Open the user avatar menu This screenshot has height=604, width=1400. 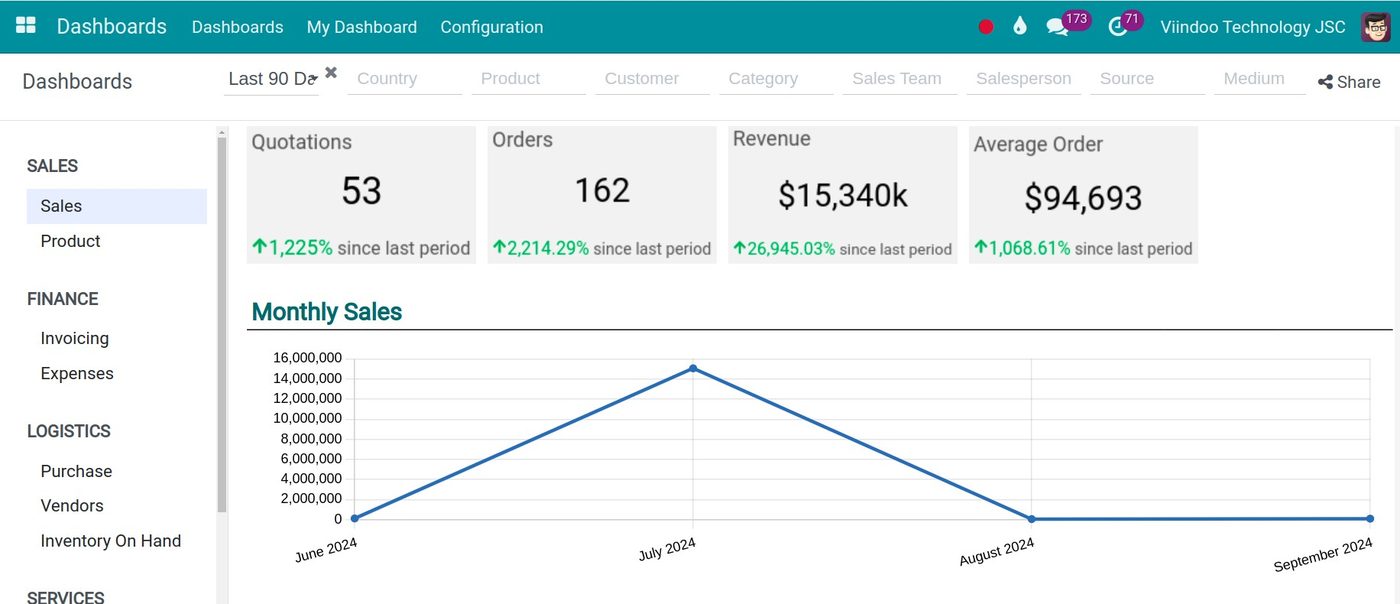[x=1376, y=27]
